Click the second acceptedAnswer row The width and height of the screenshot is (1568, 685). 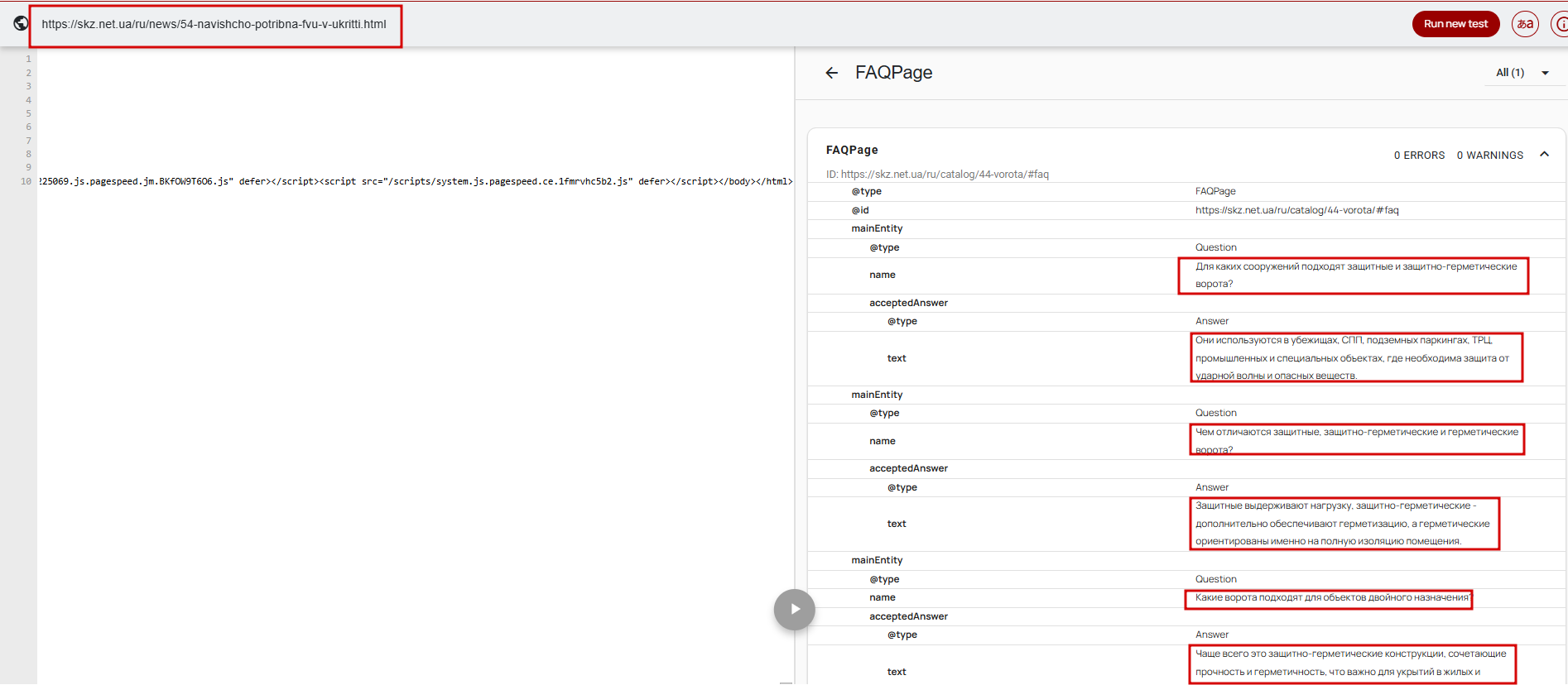point(1186,469)
